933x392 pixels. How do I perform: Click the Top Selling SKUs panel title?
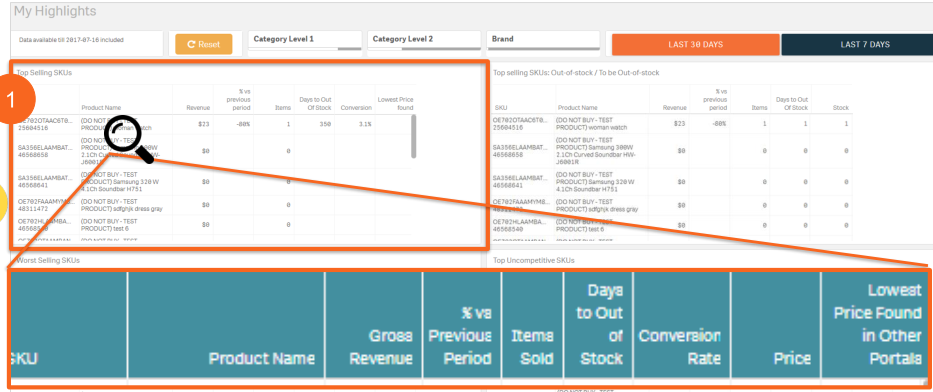[x=44, y=73]
